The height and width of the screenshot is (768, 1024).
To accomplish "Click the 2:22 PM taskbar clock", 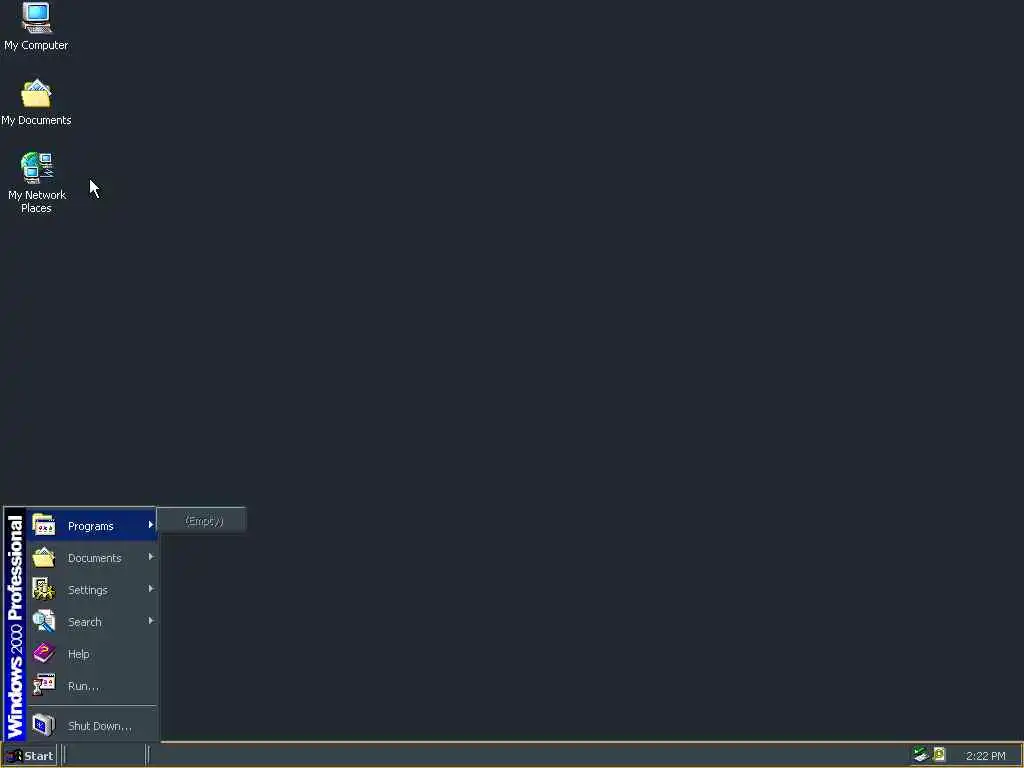I will [985, 756].
